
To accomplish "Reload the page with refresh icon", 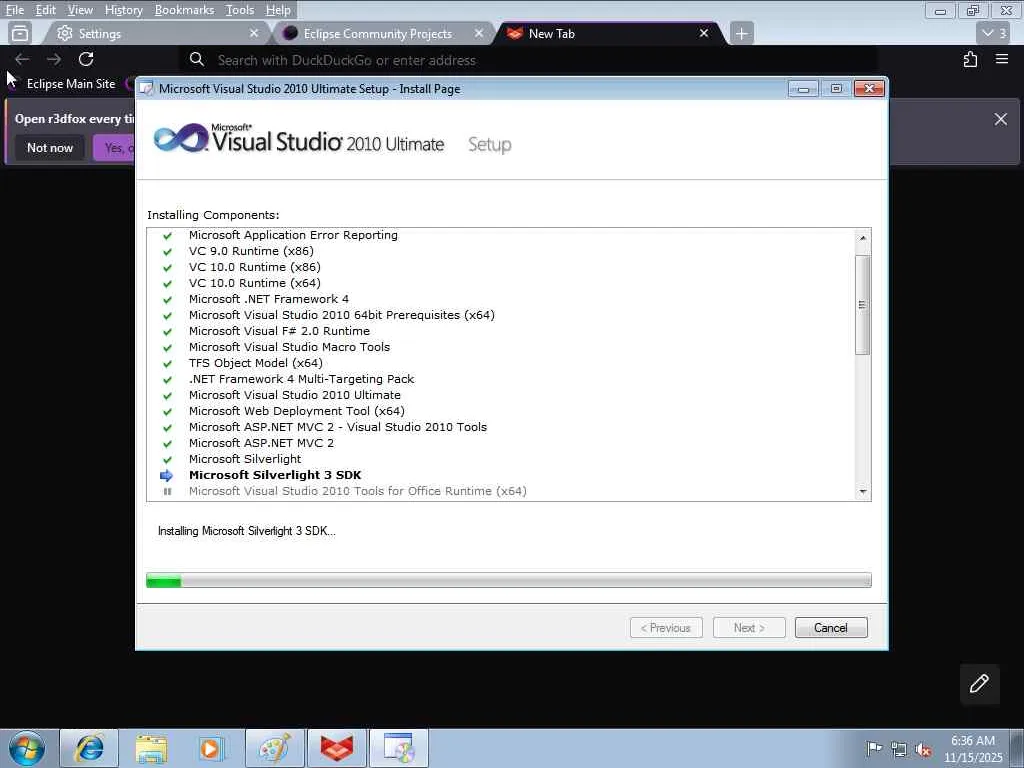I will (x=86, y=59).
